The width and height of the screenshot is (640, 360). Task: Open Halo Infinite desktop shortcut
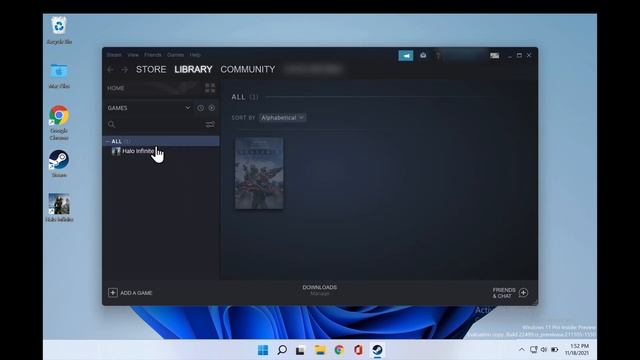tap(59, 208)
